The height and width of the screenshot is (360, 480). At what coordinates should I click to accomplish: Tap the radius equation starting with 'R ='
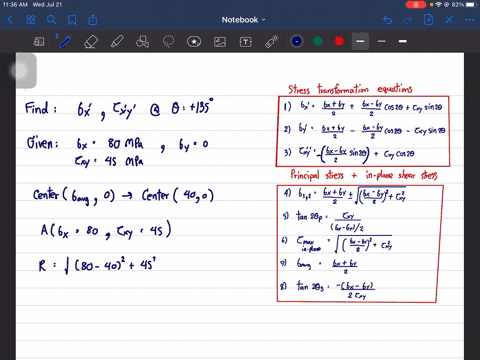(97, 265)
